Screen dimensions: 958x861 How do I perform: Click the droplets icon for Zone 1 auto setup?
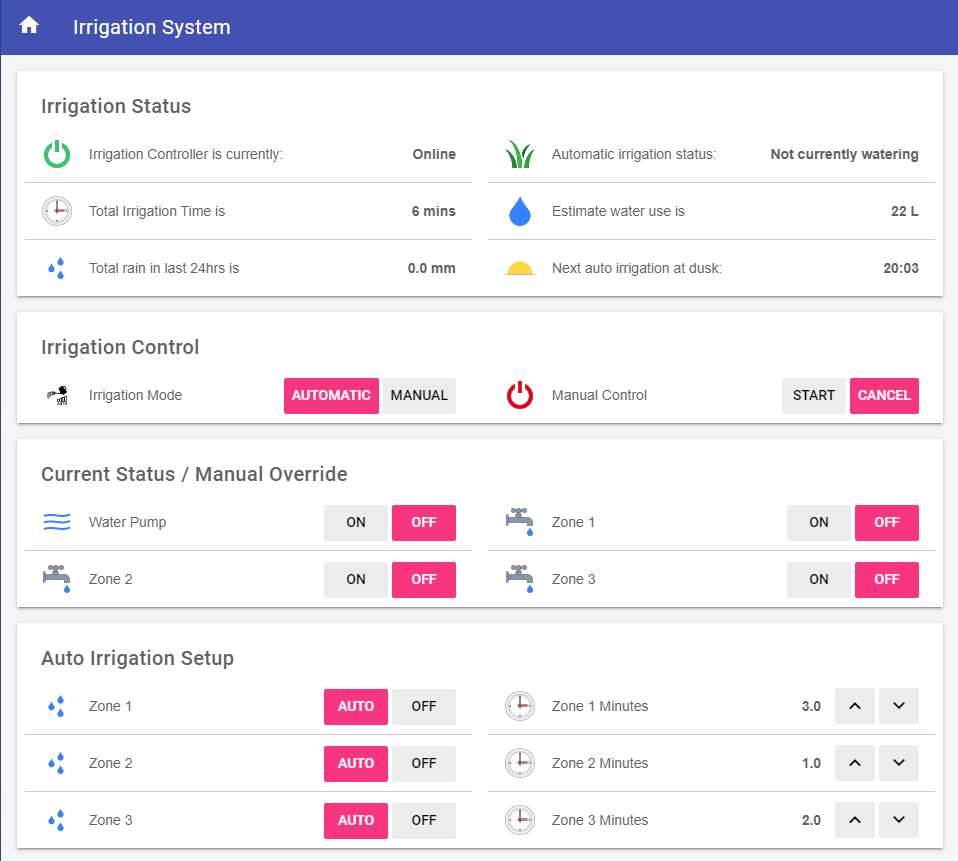coord(57,706)
